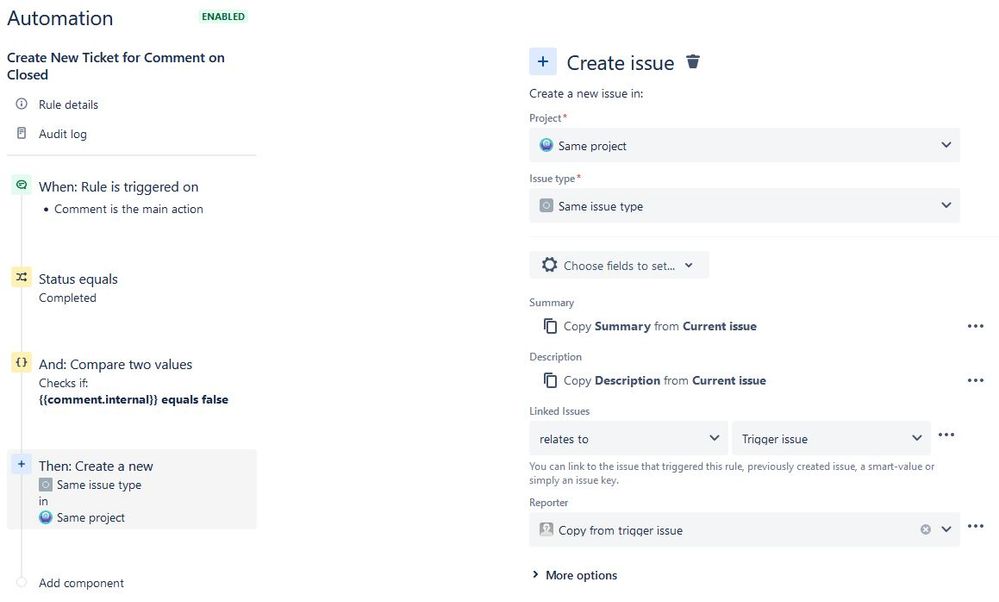
Task: Delete the Create issue action via trash icon
Action: [693, 62]
